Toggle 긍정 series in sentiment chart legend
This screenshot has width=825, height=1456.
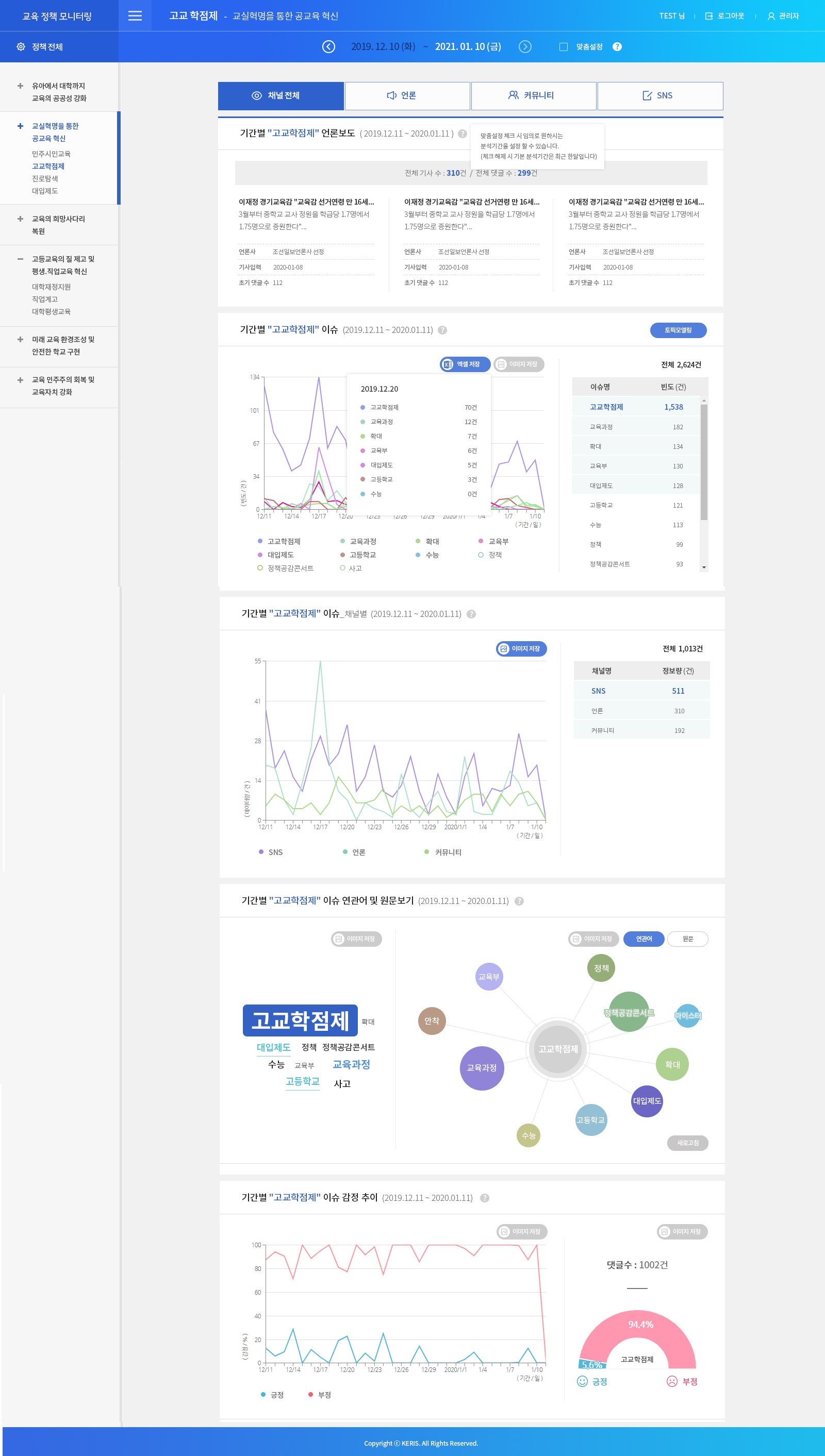coord(272,1394)
